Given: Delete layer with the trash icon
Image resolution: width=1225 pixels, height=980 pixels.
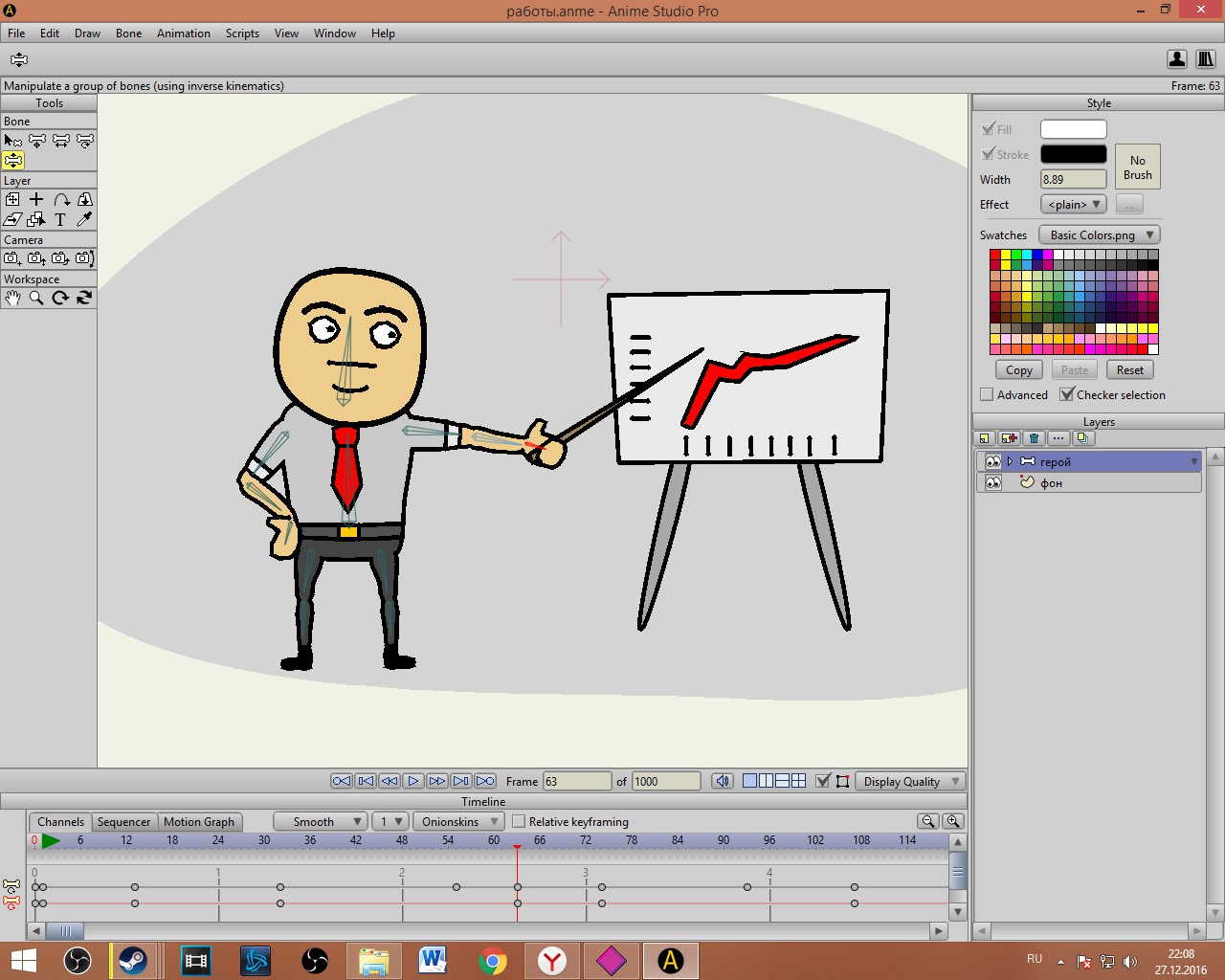Looking at the screenshot, I should 1034,438.
